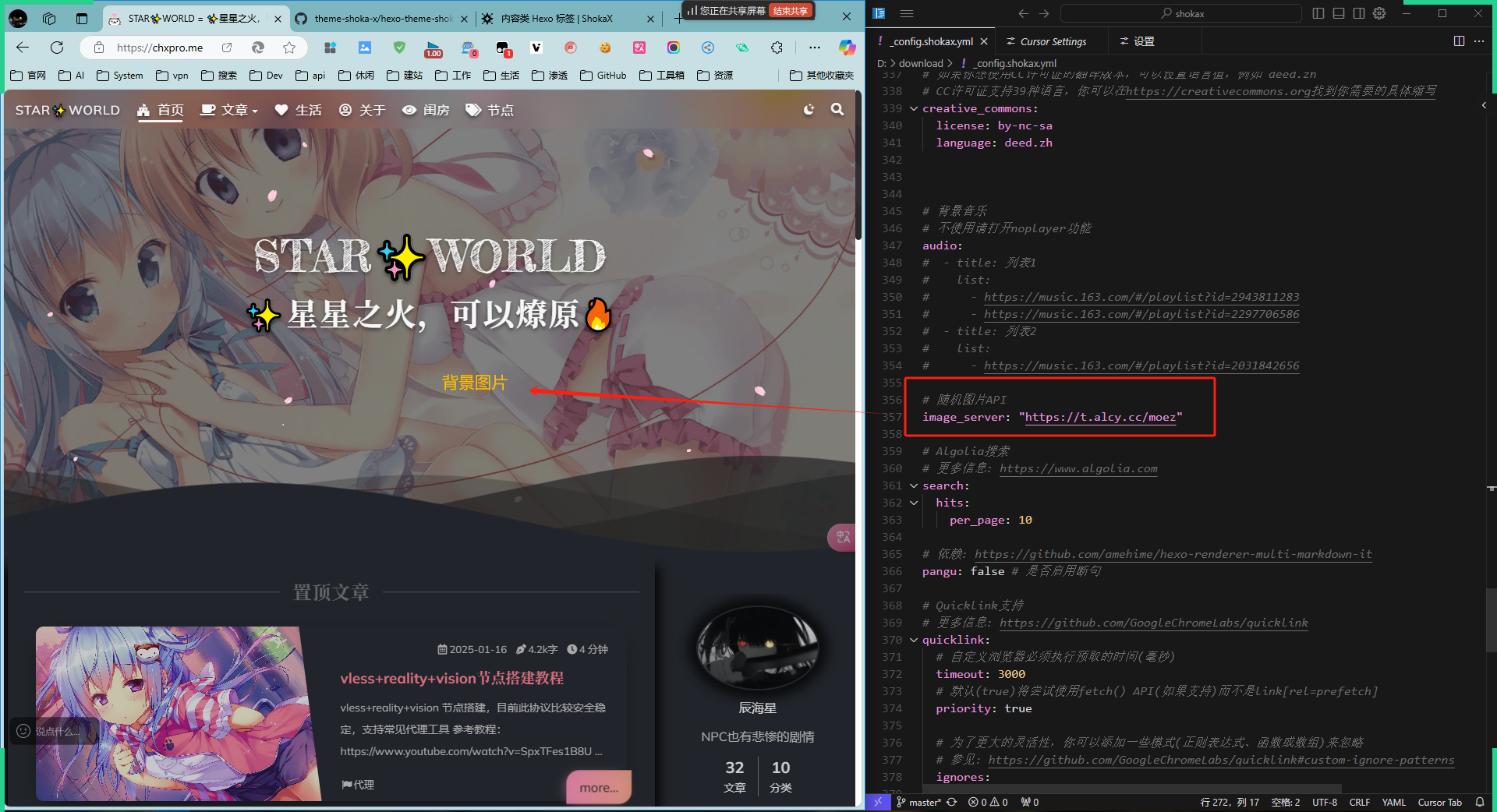Open the article cover thumbnail image

tap(177, 713)
